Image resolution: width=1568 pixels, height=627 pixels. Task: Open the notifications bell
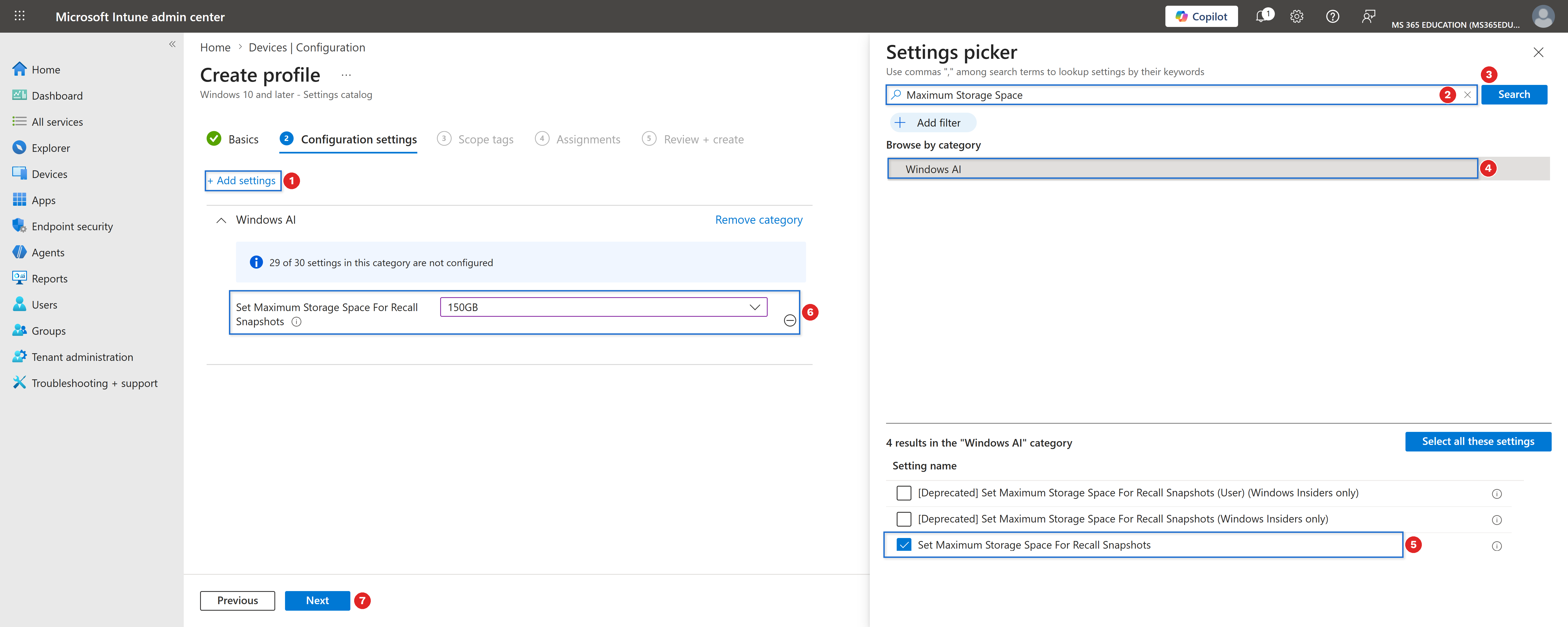(1262, 16)
